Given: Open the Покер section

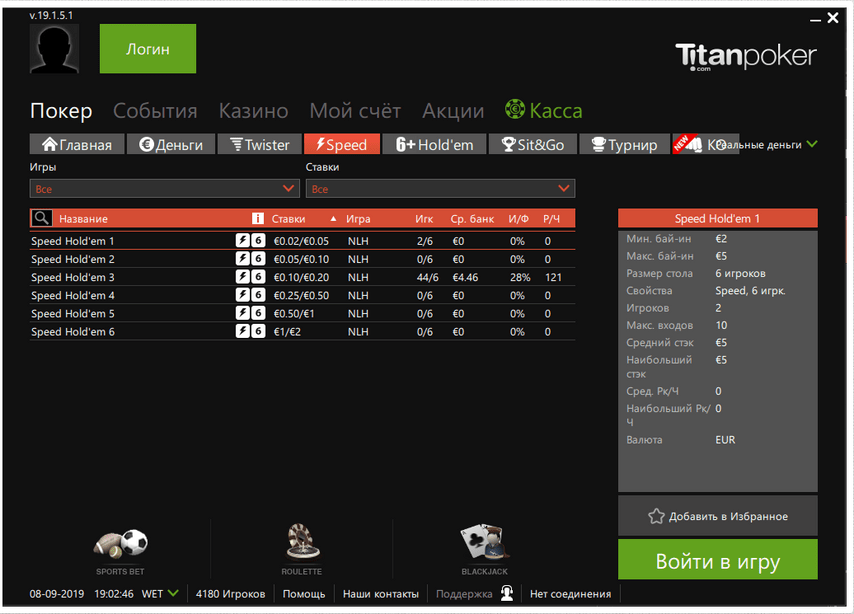Looking at the screenshot, I should point(61,111).
